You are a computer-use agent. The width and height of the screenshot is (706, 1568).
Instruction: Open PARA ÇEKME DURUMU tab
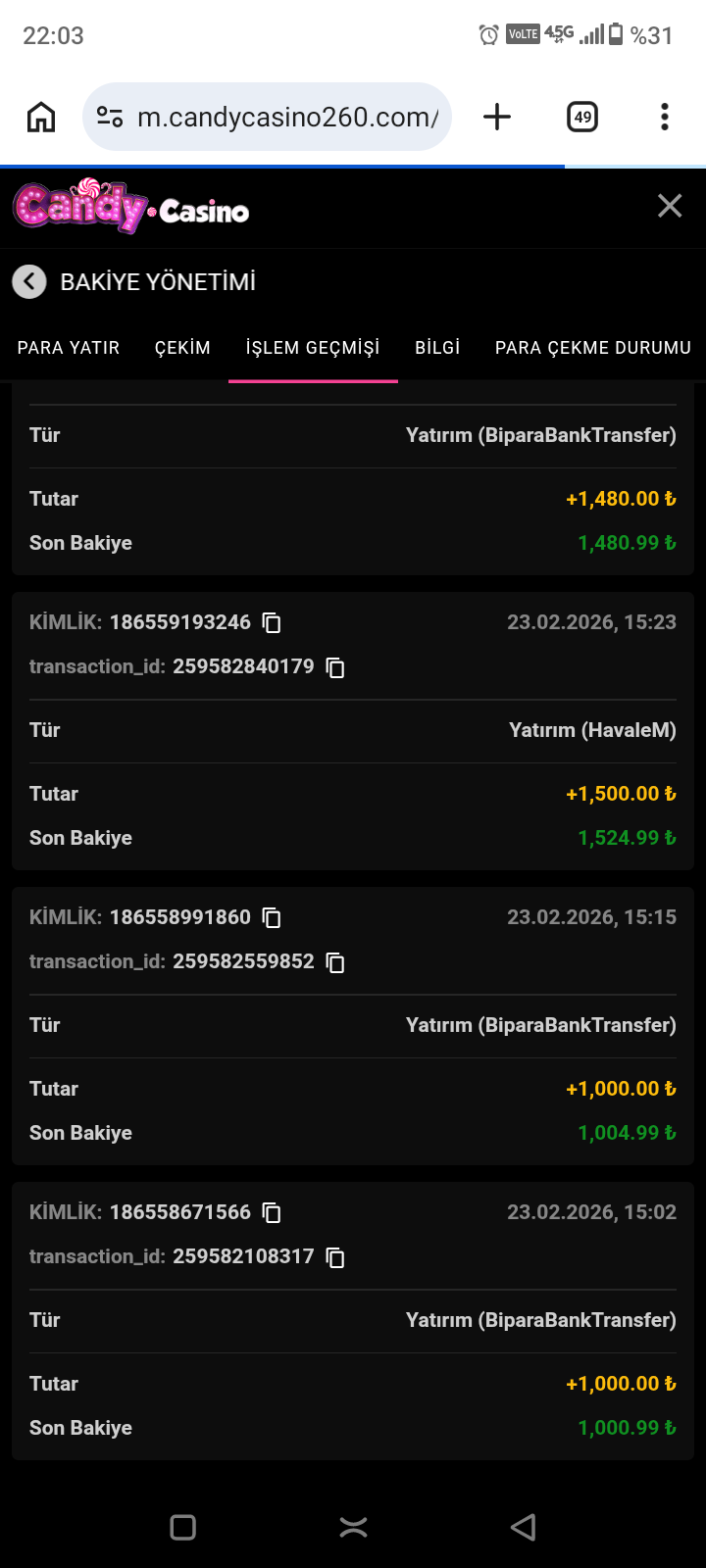(x=593, y=348)
